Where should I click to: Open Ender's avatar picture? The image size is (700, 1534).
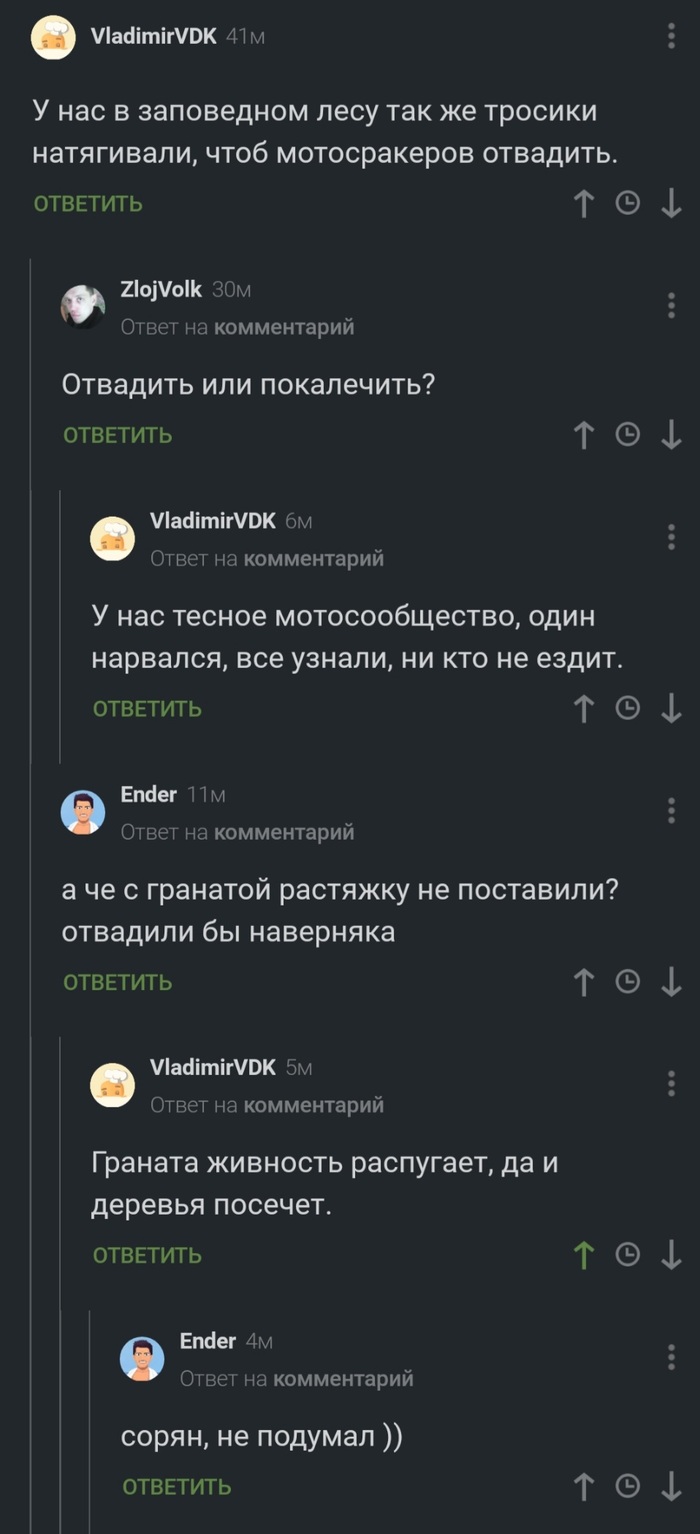point(86,811)
